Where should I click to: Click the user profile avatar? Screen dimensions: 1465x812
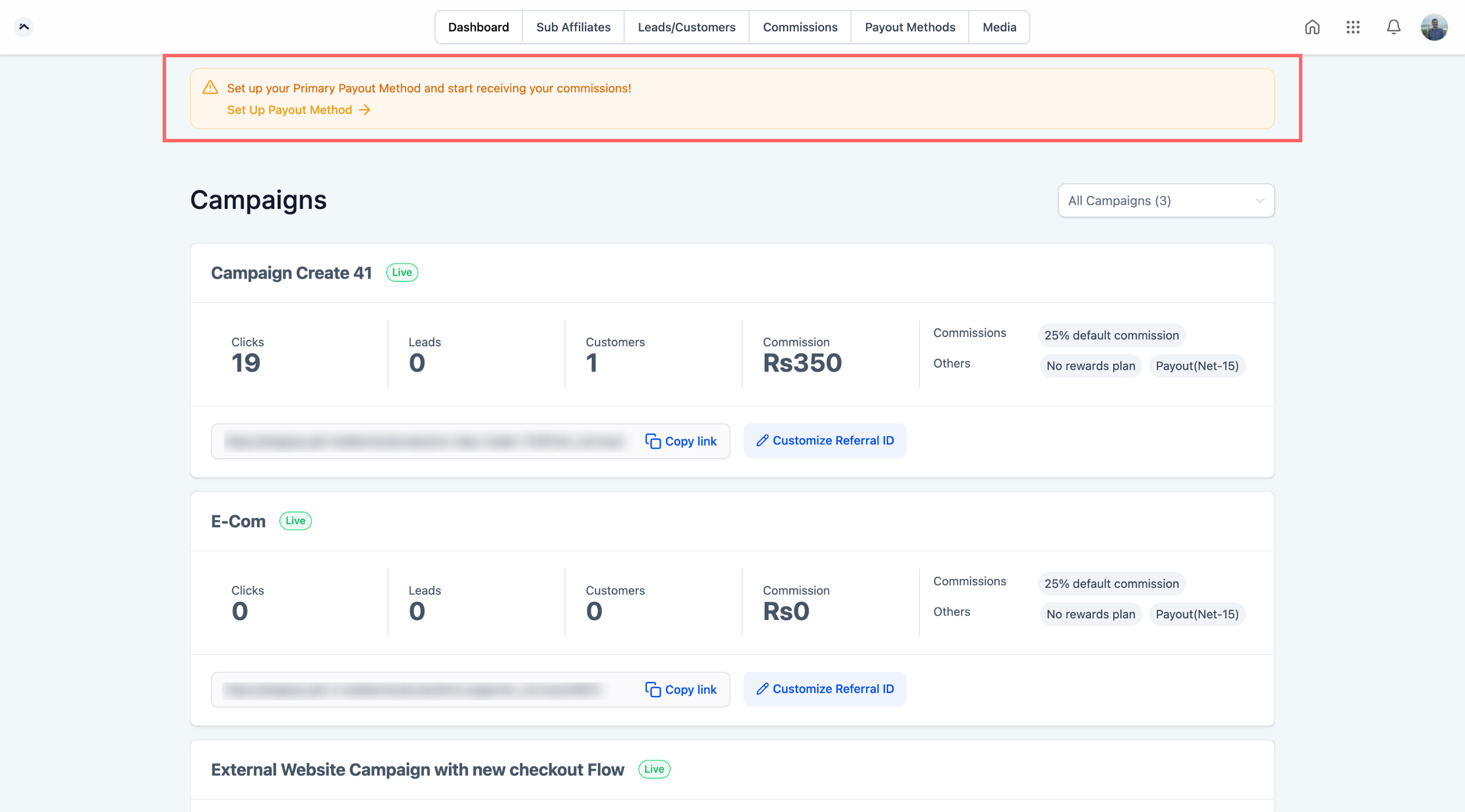tap(1434, 27)
